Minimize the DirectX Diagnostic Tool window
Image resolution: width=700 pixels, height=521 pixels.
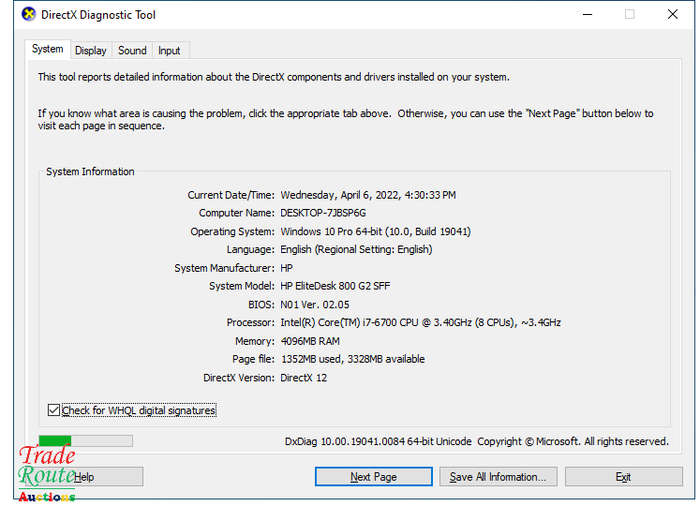pos(588,14)
